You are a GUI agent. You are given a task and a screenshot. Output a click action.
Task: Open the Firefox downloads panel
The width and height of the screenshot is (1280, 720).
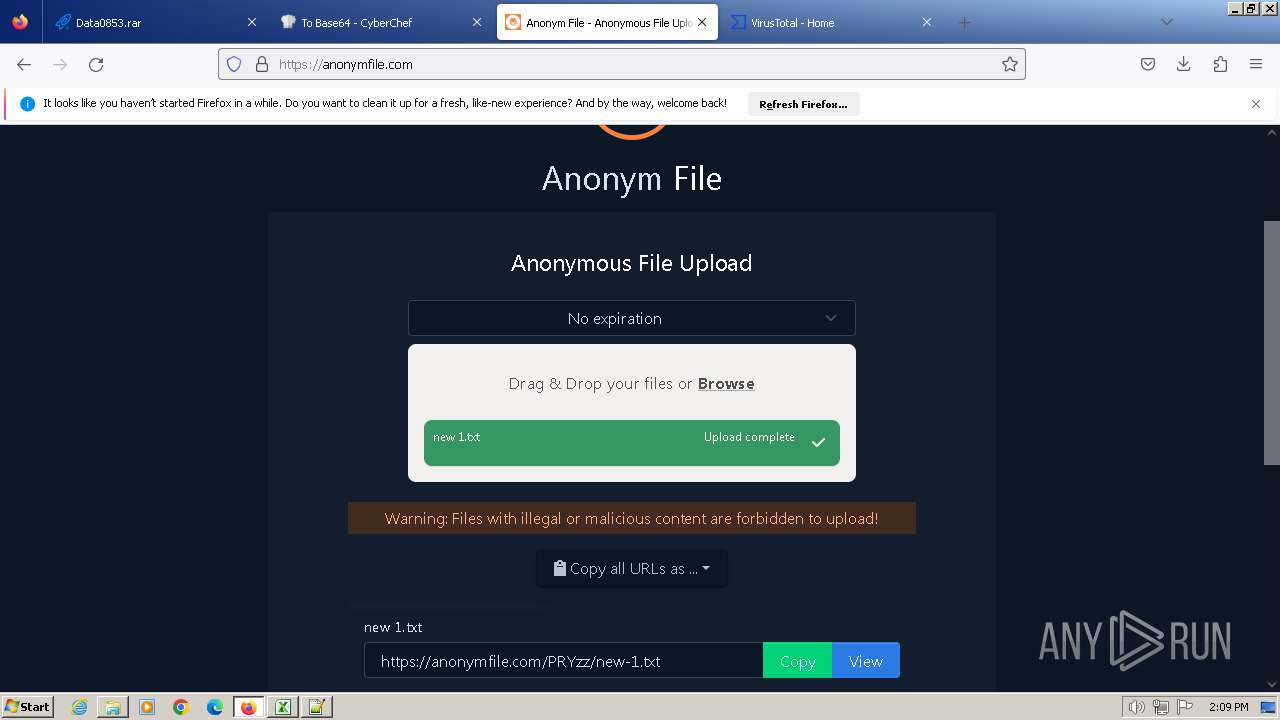pos(1184,64)
